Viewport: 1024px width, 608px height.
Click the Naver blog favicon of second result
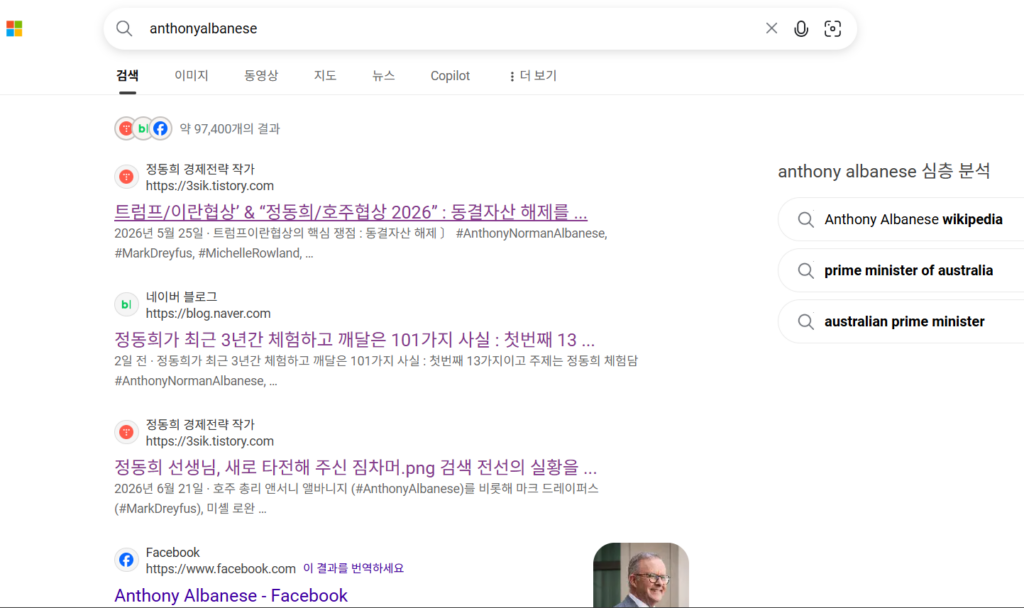point(127,304)
